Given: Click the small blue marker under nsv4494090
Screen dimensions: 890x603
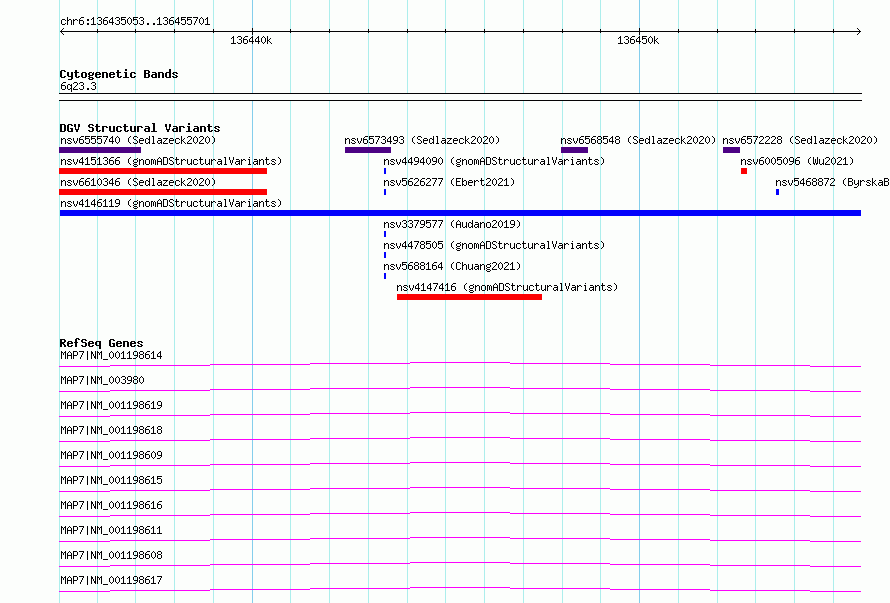Looking at the screenshot, I should click(x=385, y=171).
